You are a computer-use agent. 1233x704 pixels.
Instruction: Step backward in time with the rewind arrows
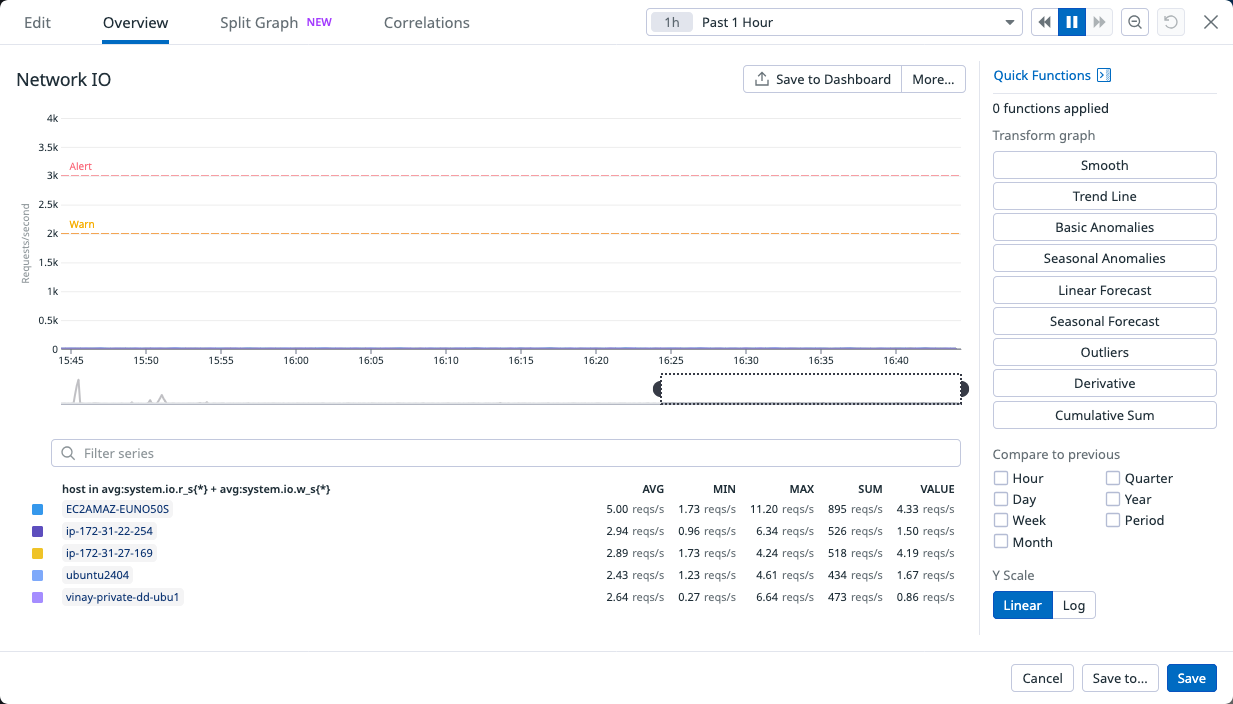click(x=1043, y=21)
